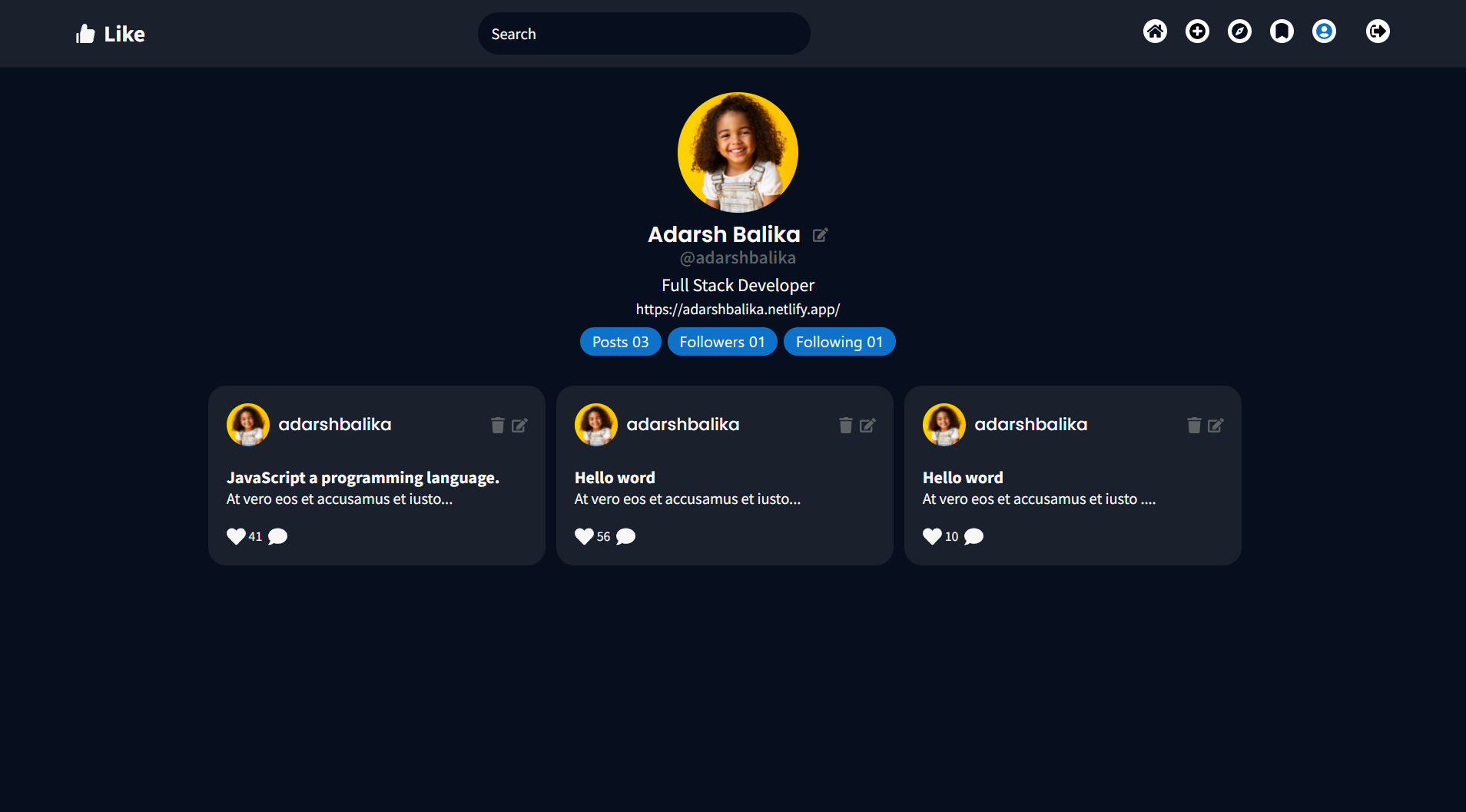This screenshot has width=1466, height=812.
Task: Click excerpt text under JavaScript post title
Action: coord(340,499)
